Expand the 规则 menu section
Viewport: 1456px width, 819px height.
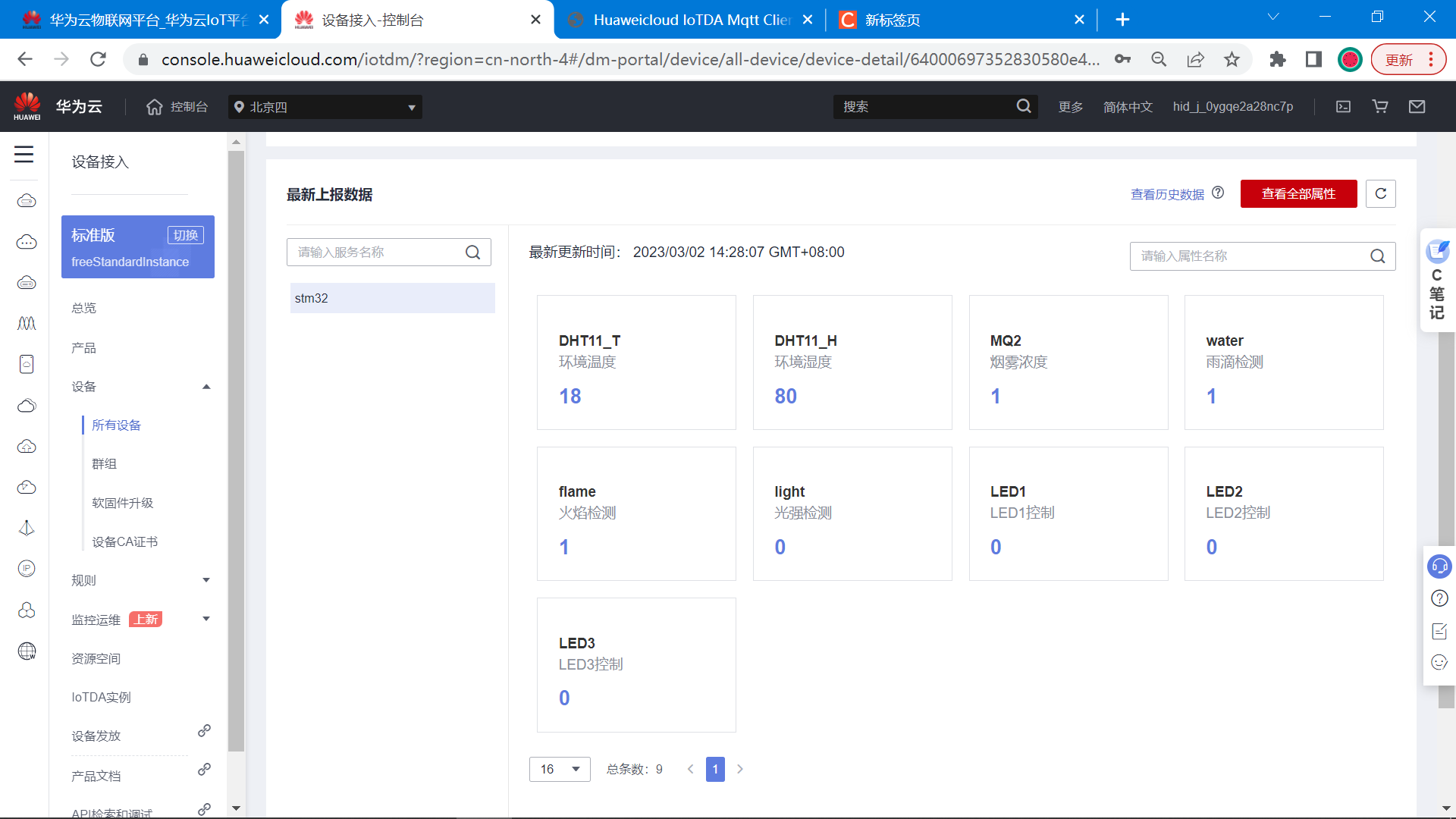(x=206, y=580)
